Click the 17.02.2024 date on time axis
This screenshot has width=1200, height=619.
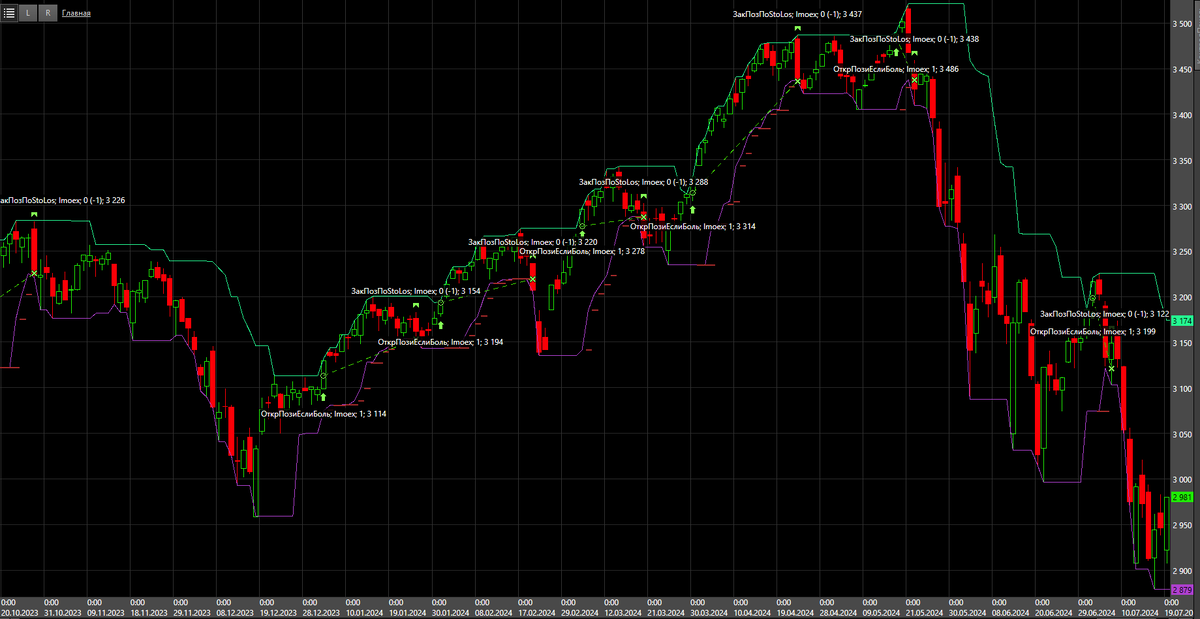pos(535,613)
